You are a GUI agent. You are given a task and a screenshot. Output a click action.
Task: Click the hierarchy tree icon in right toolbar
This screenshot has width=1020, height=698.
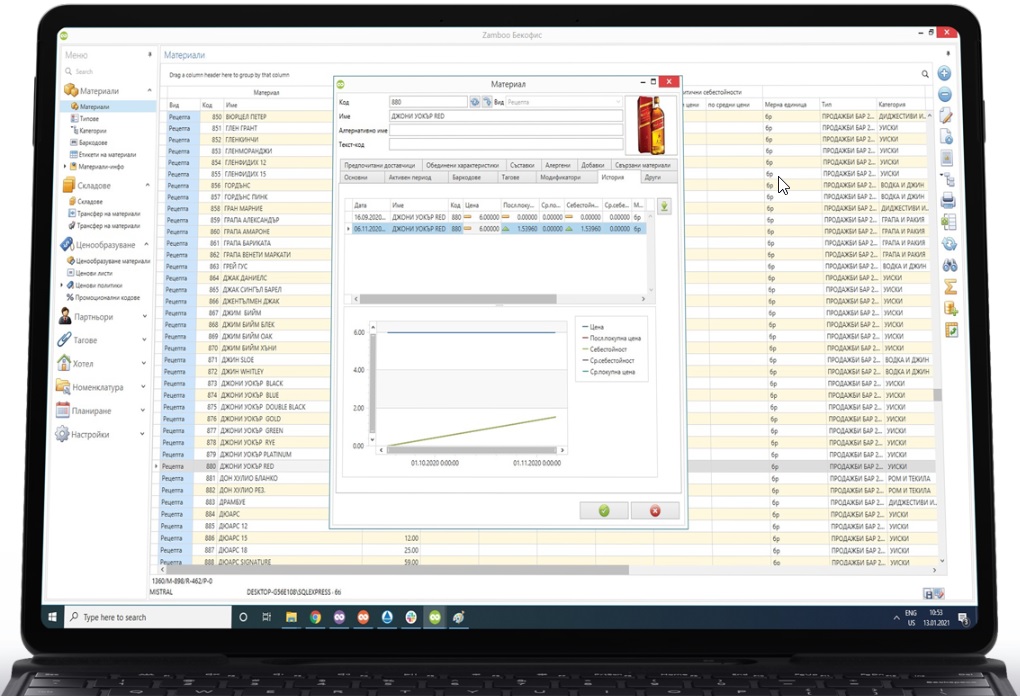tap(948, 180)
